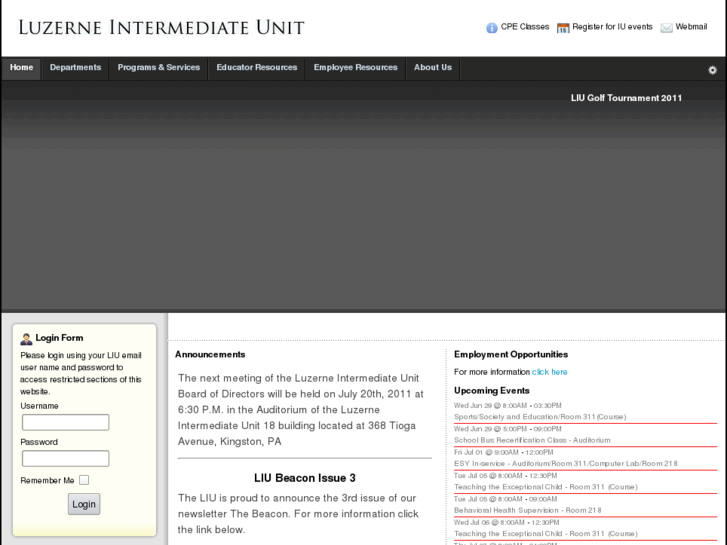Open the Webmail link

pyautogui.click(x=691, y=27)
